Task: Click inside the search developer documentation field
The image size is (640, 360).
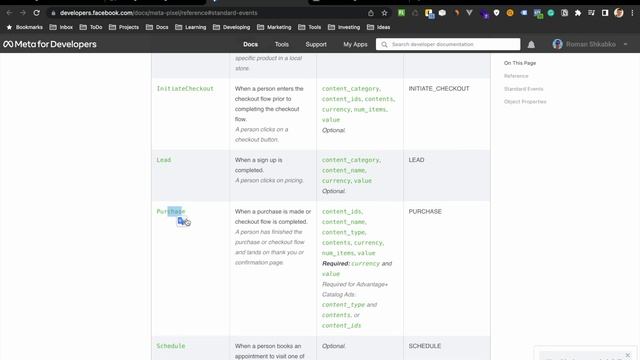Action: tap(448, 44)
